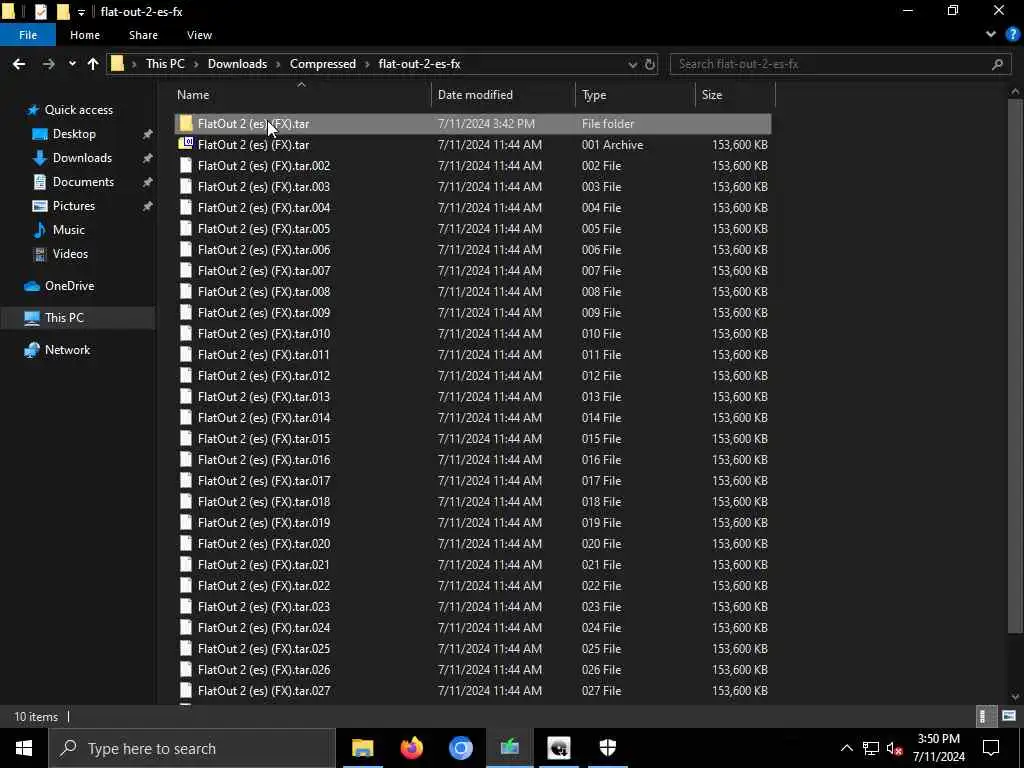This screenshot has height=768, width=1024.
Task: Switch to Large icons view button
Action: pyautogui.click(x=1009, y=716)
